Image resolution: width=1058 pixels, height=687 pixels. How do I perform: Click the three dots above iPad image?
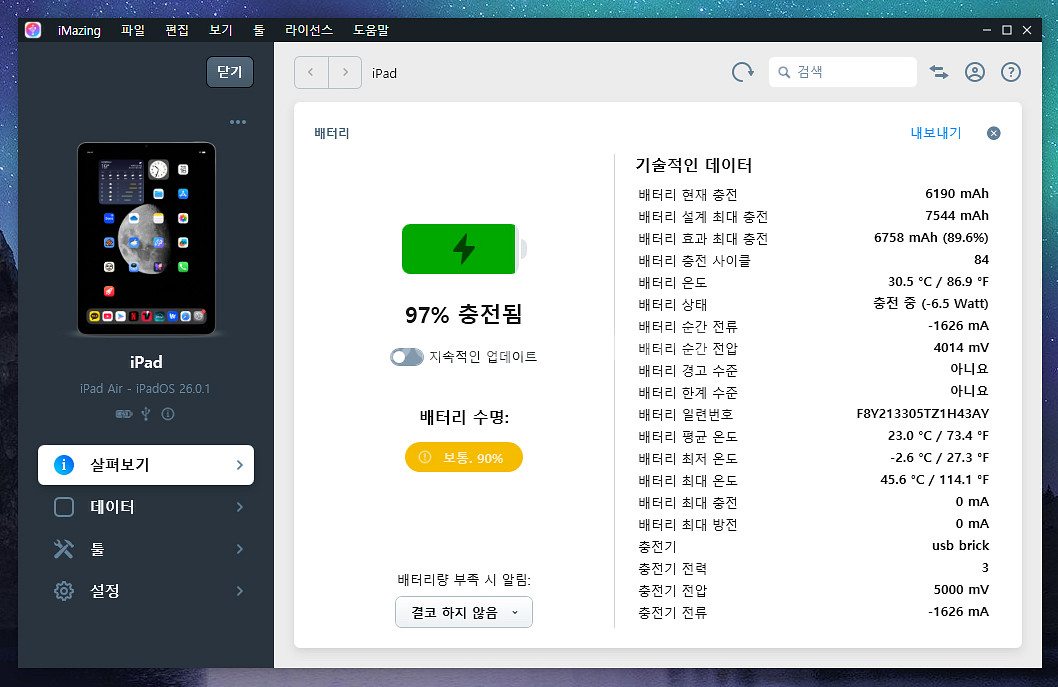(x=237, y=122)
